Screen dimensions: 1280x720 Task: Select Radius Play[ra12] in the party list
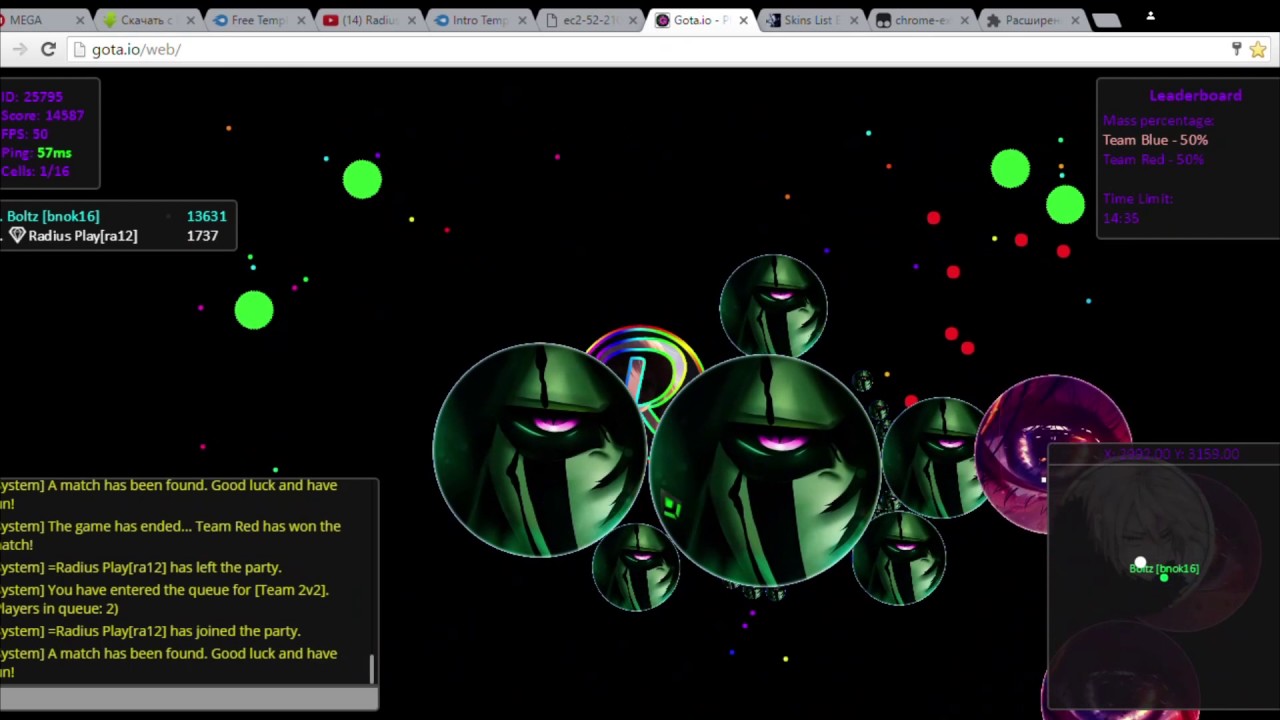(83, 236)
